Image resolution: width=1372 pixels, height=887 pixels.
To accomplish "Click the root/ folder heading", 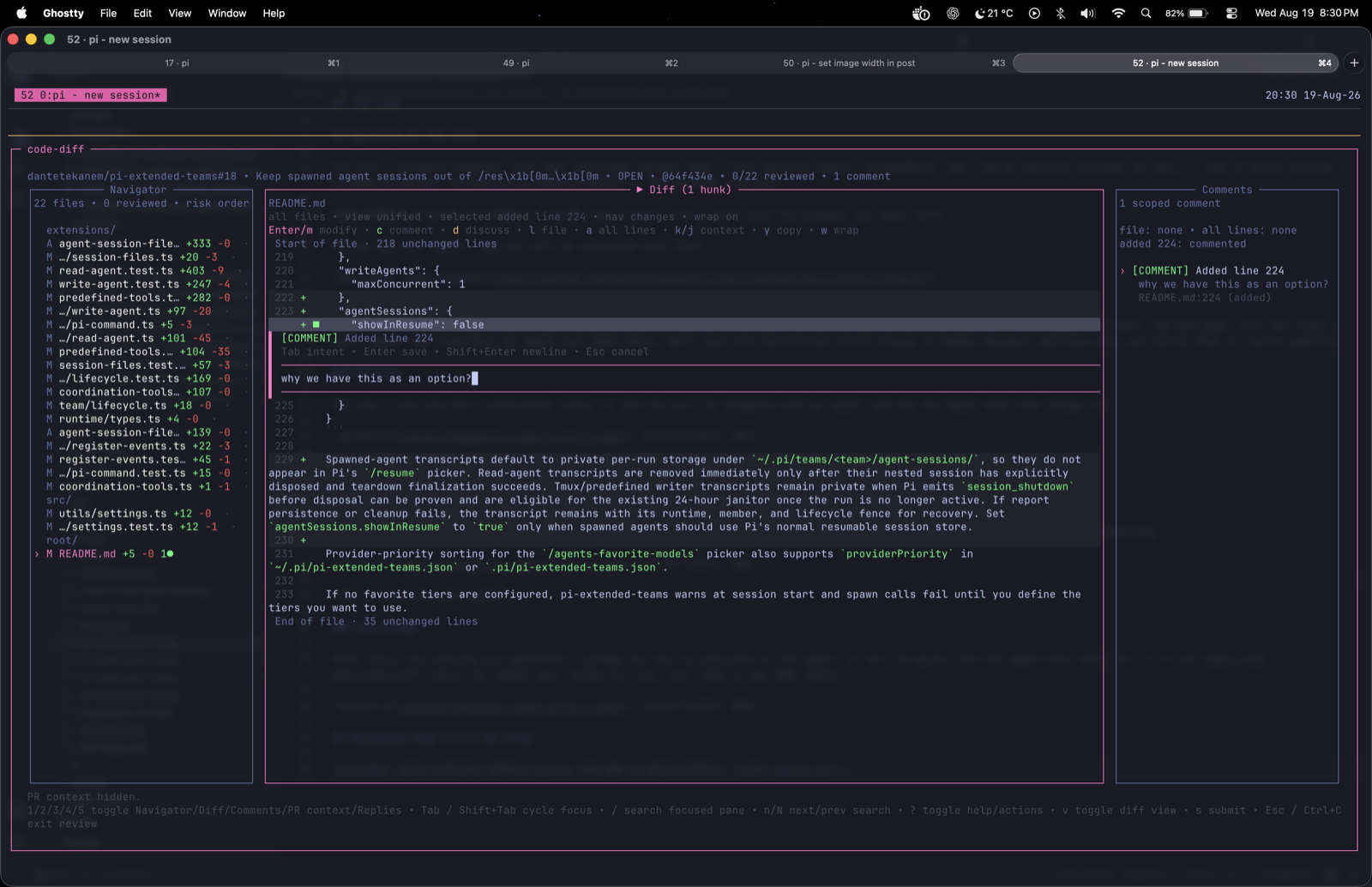I will [x=62, y=540].
